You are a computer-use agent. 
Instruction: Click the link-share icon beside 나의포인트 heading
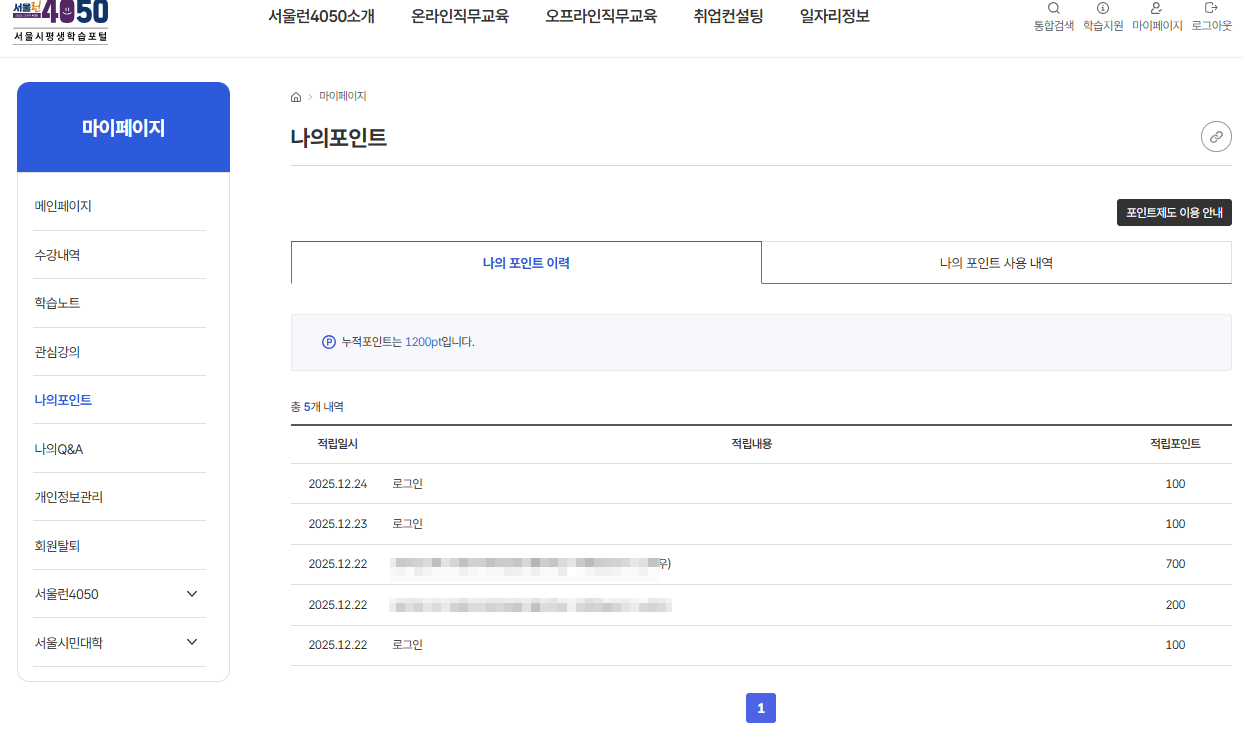pos(1215,136)
